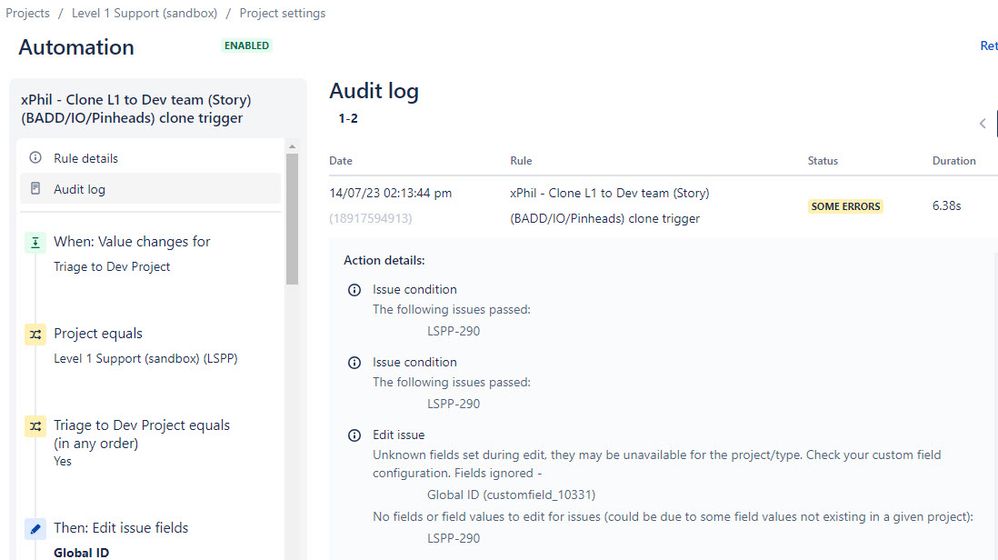Click the second Issue condition info icon
The height and width of the screenshot is (560, 998).
coord(355,363)
